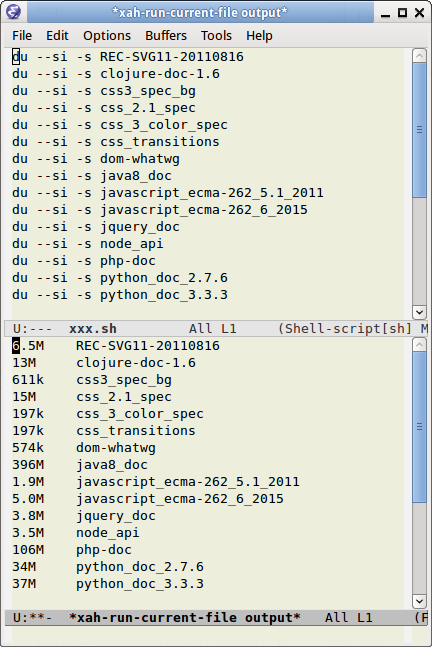Image resolution: width=432 pixels, height=647 pixels.
Task: Click the minibuffer echo area at window bottom
Action: pyautogui.click(x=216, y=635)
